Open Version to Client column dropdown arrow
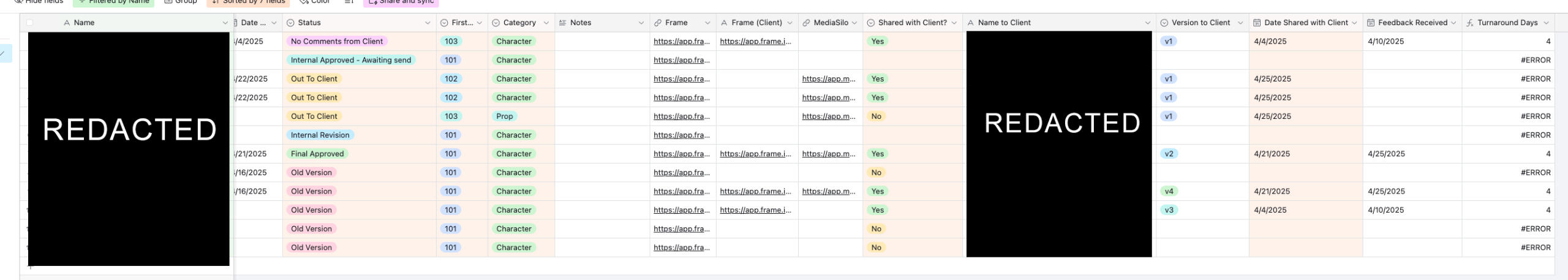This screenshot has height=280, width=1568. [x=1240, y=23]
